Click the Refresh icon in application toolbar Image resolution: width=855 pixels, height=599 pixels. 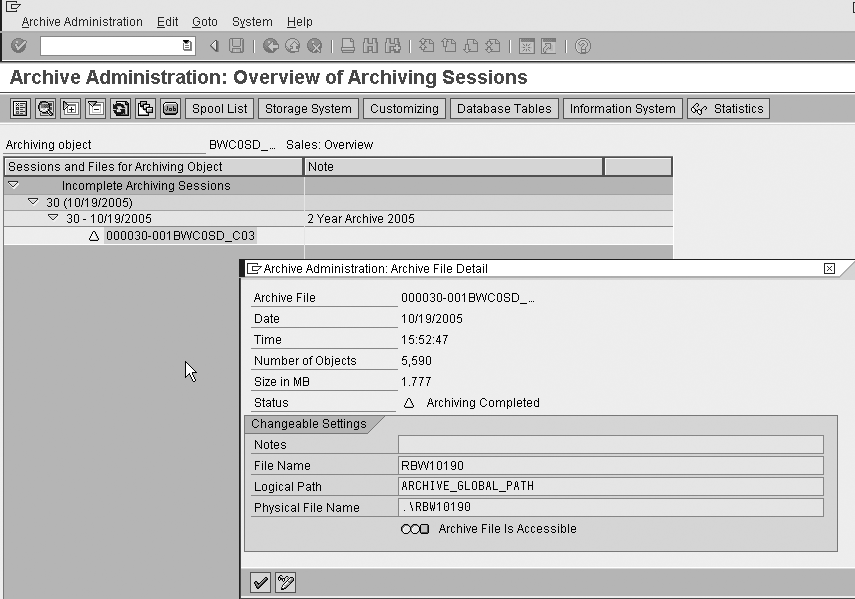tap(121, 108)
